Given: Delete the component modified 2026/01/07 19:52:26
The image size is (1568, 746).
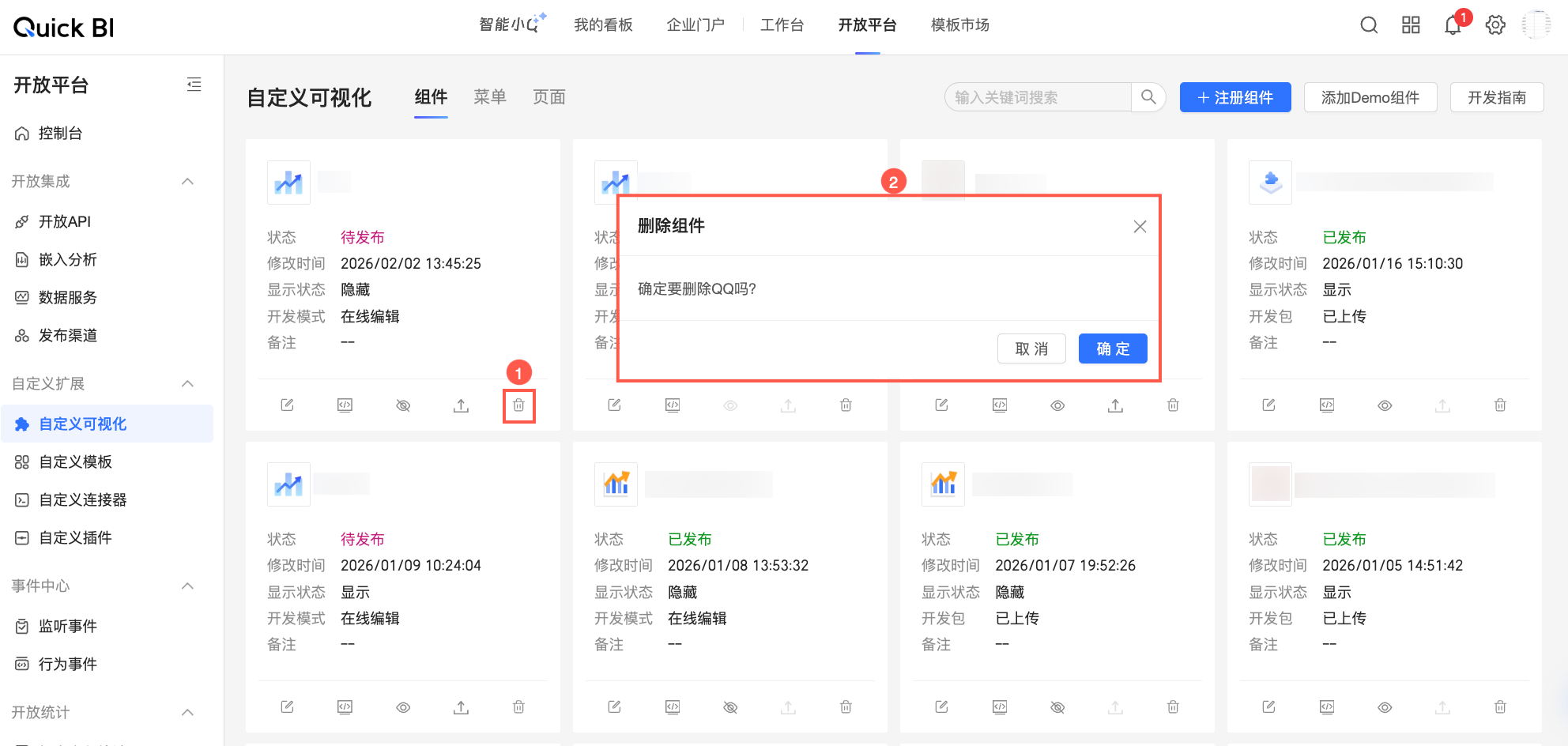Looking at the screenshot, I should (1173, 707).
